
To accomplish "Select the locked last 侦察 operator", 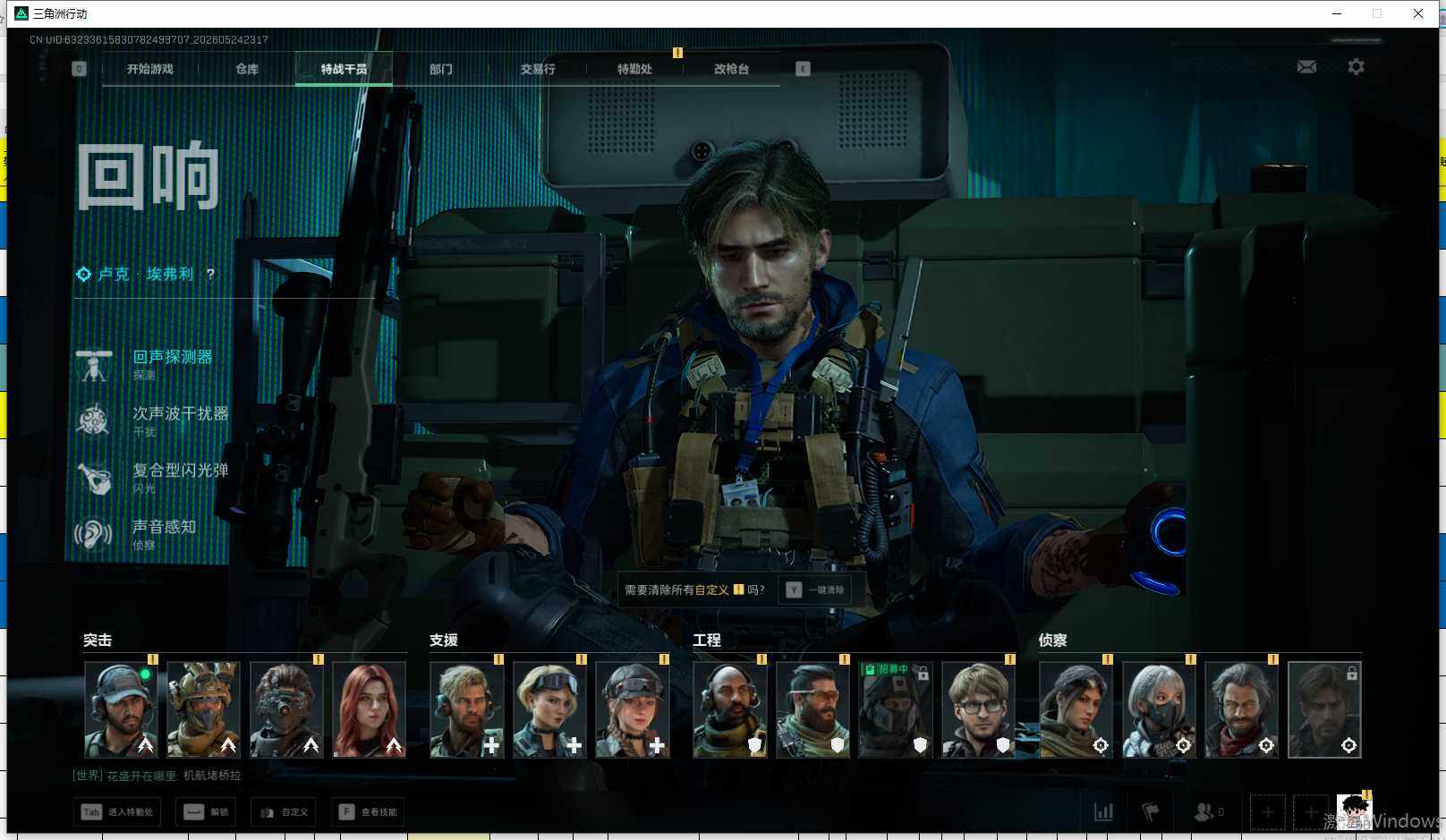I will pyautogui.click(x=1324, y=709).
